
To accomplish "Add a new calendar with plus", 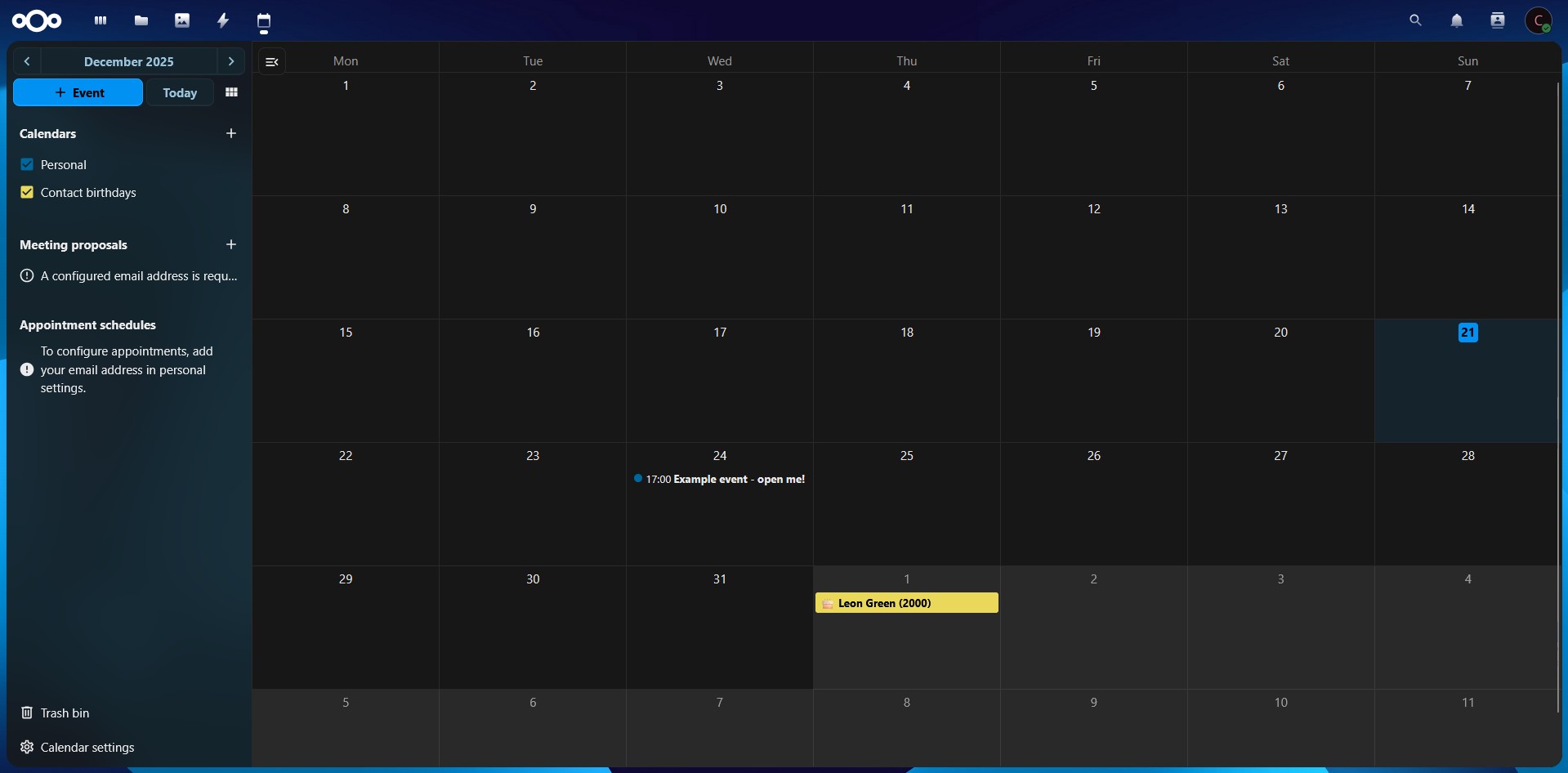I will pos(231,133).
